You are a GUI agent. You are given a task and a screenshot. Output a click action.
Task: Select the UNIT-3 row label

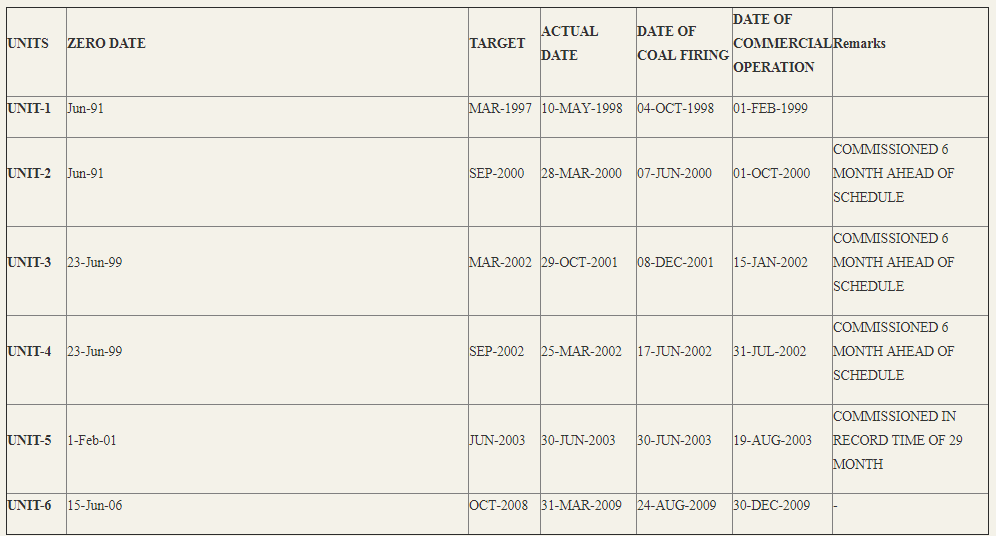click(x=29, y=262)
